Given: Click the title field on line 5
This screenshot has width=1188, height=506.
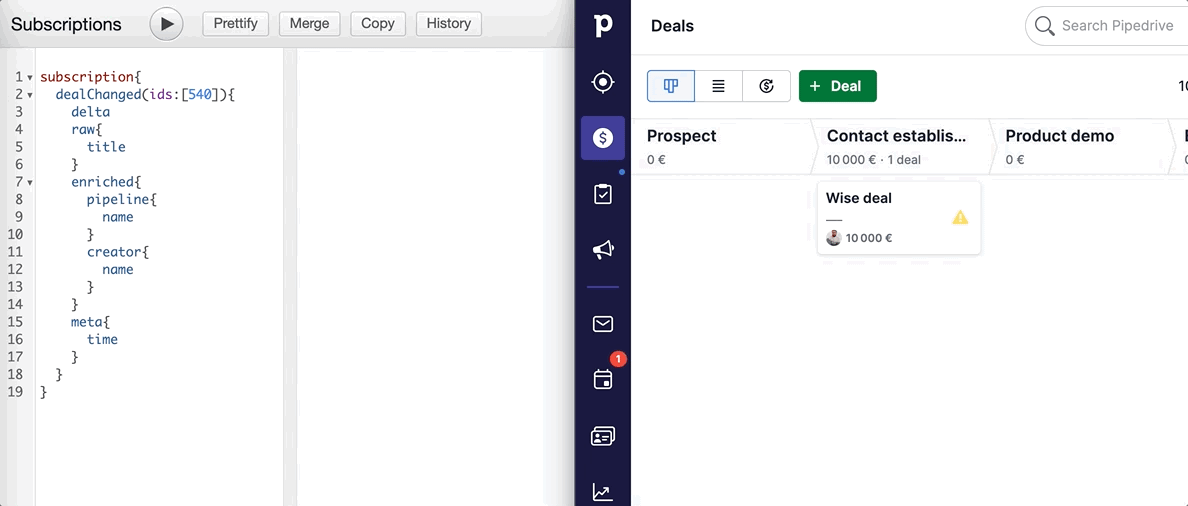Looking at the screenshot, I should coord(106,147).
